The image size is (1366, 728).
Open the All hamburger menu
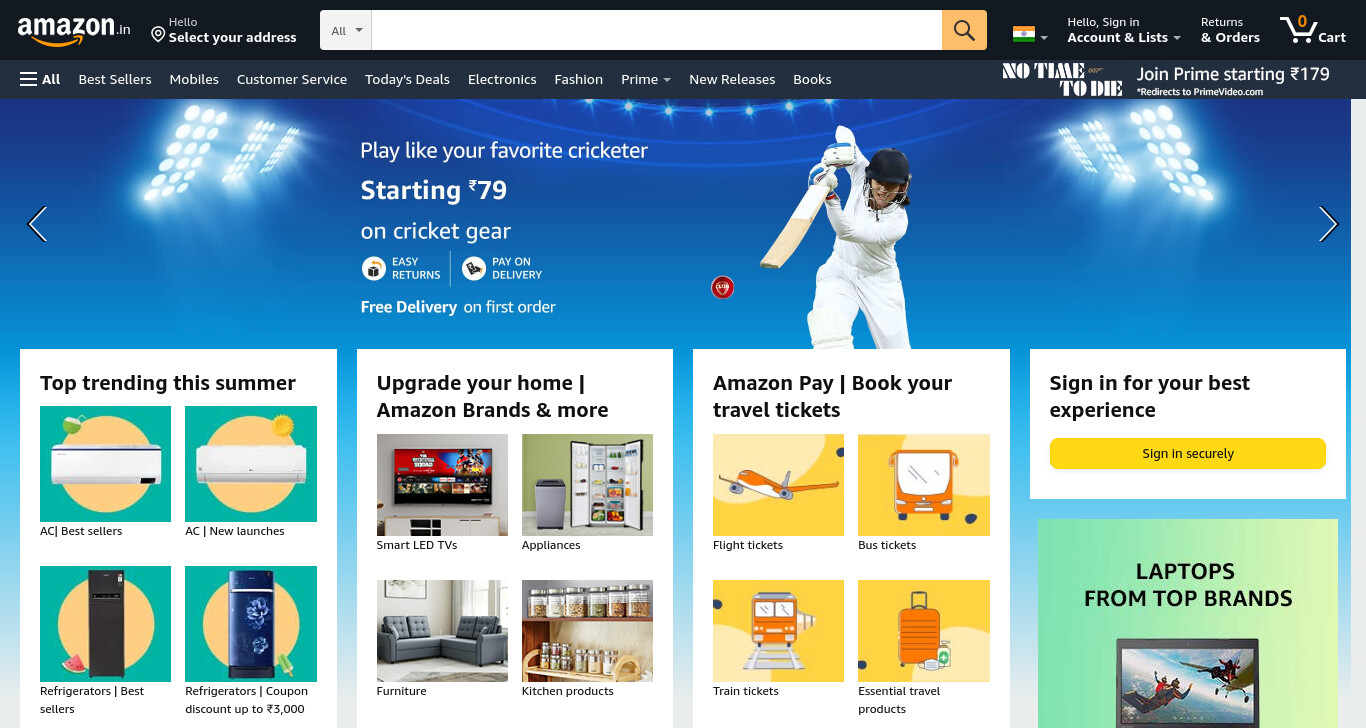pyautogui.click(x=40, y=79)
